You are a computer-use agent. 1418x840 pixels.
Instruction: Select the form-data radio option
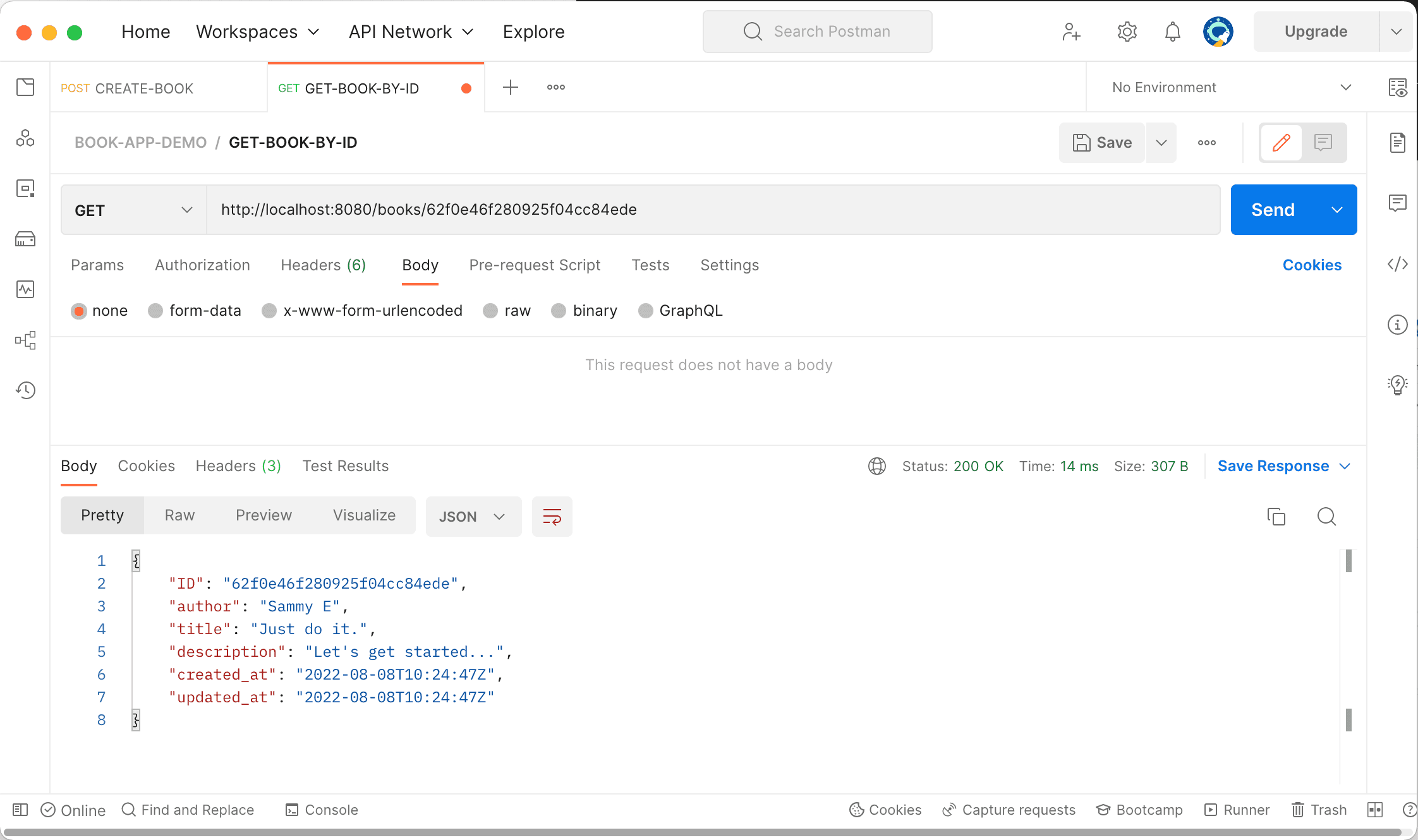(155, 311)
